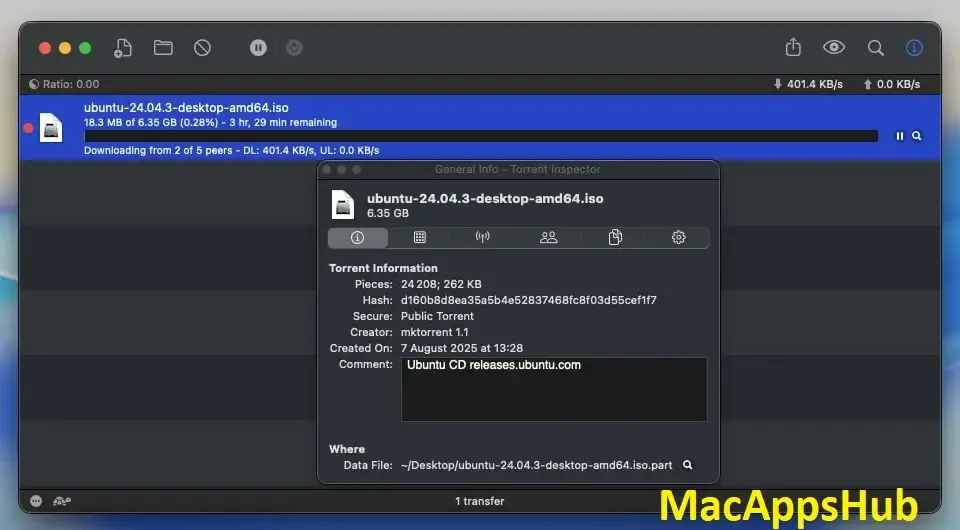
Task: Click the Inspector header ISO file icon
Action: pyautogui.click(x=343, y=204)
